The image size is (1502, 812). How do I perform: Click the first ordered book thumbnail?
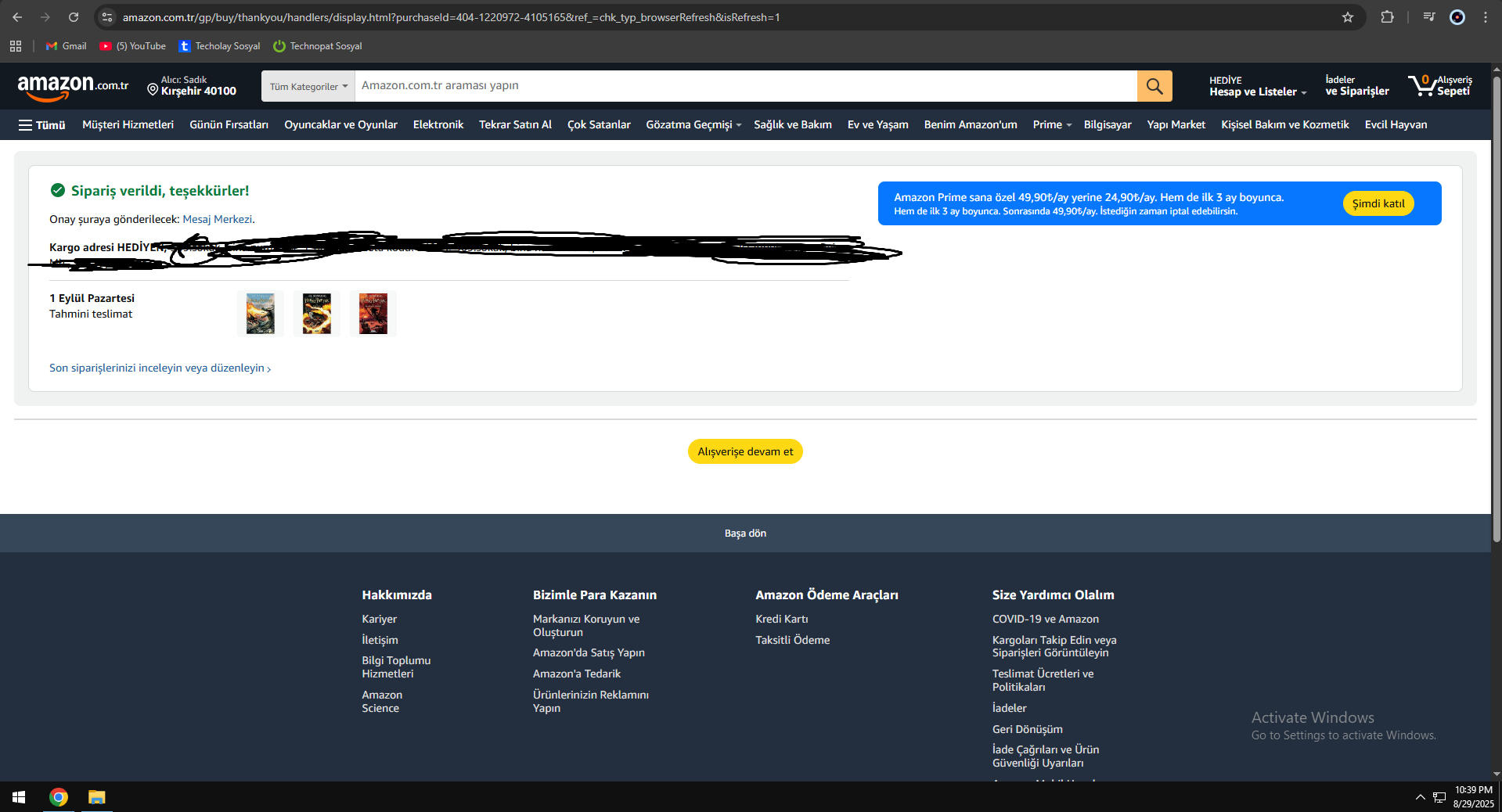click(261, 314)
